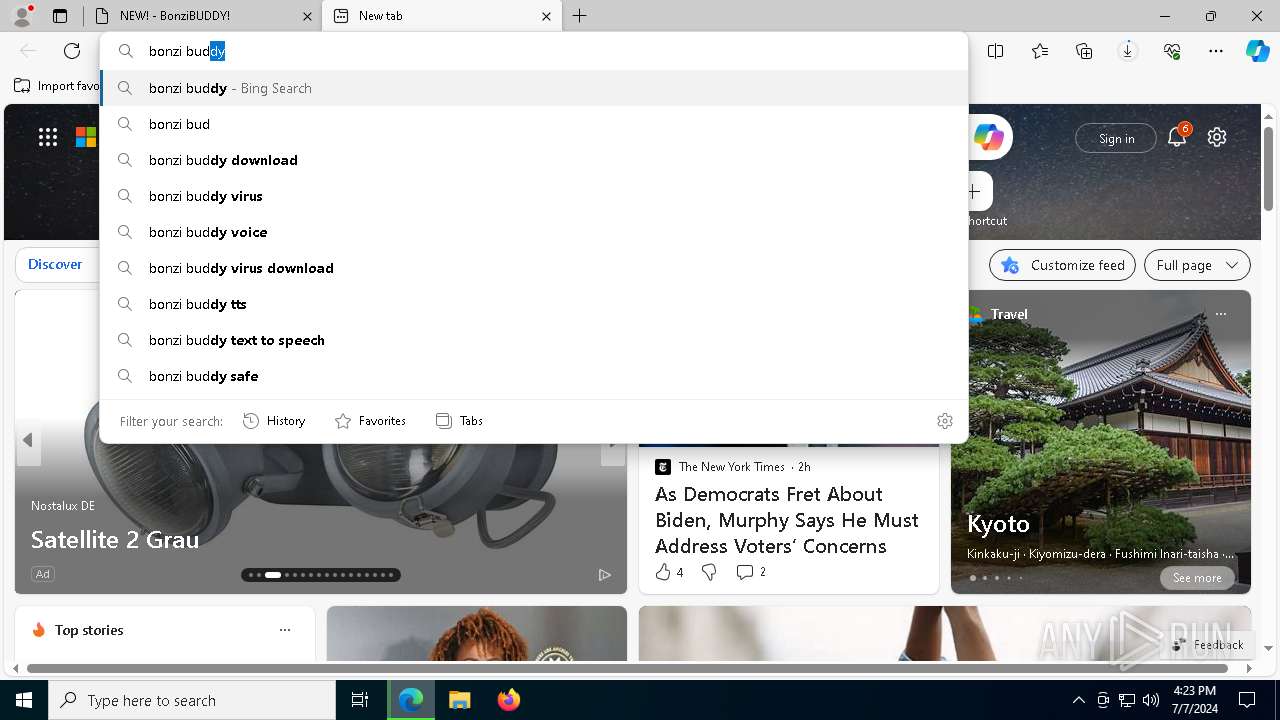This screenshot has height=720, width=1280.
Task: Choose 'bonzi buddy virus download' suggestion
Action: (534, 268)
